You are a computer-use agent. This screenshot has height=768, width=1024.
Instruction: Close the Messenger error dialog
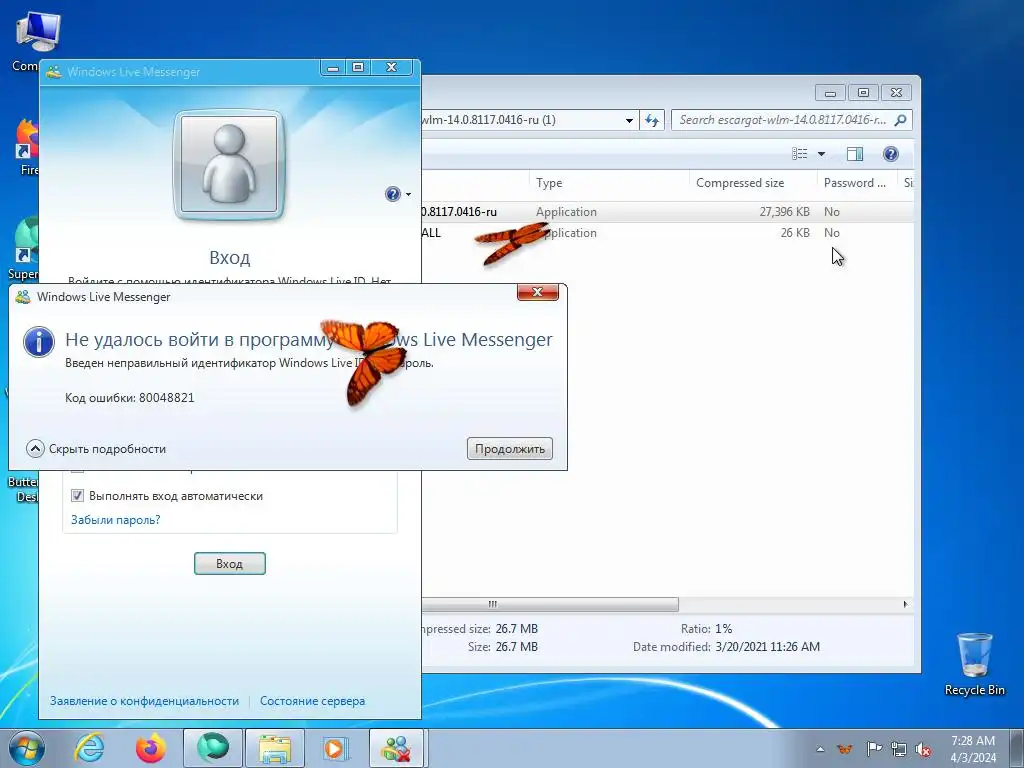(x=537, y=292)
